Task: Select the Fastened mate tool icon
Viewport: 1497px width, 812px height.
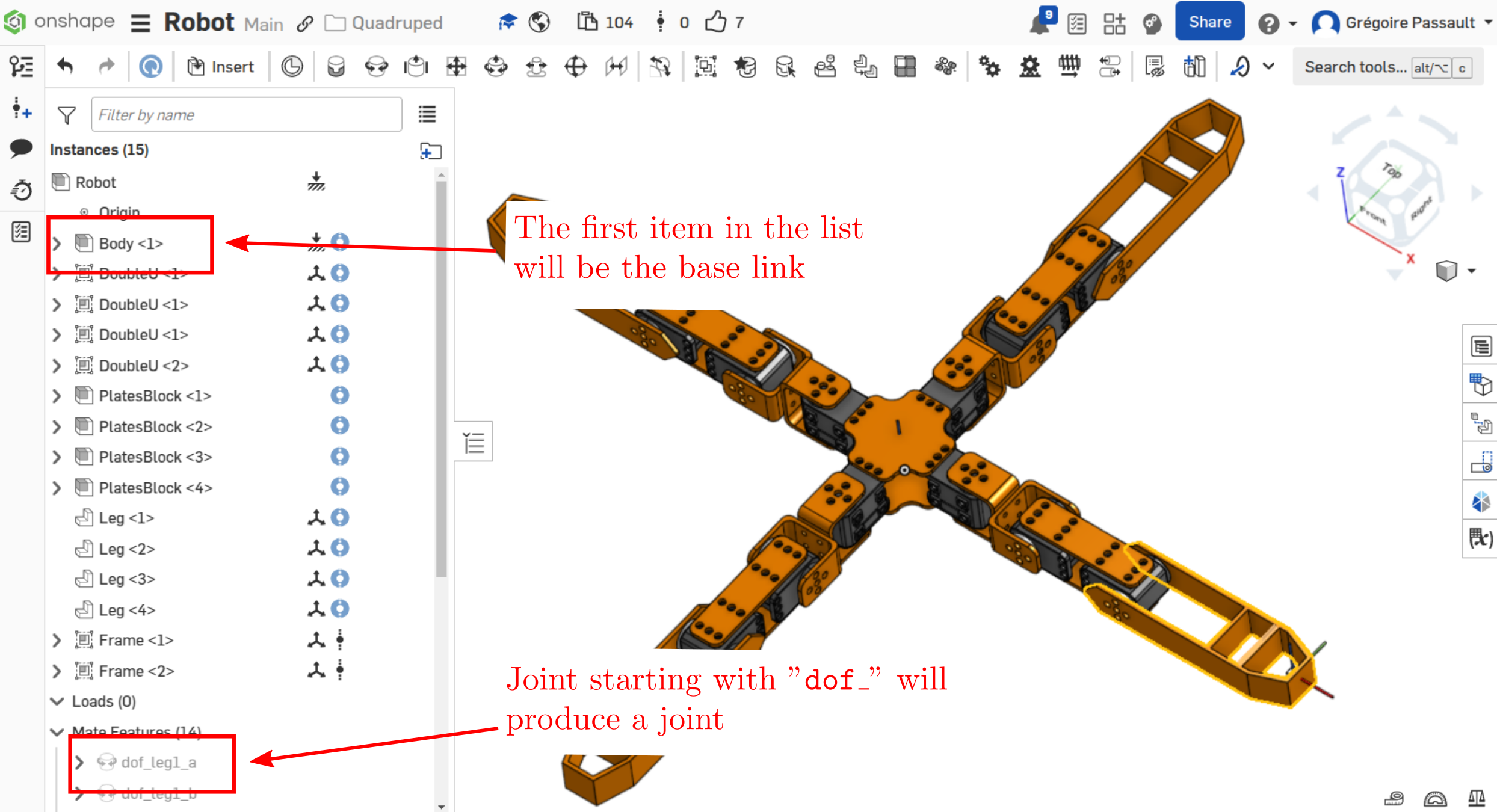Action: (336, 67)
